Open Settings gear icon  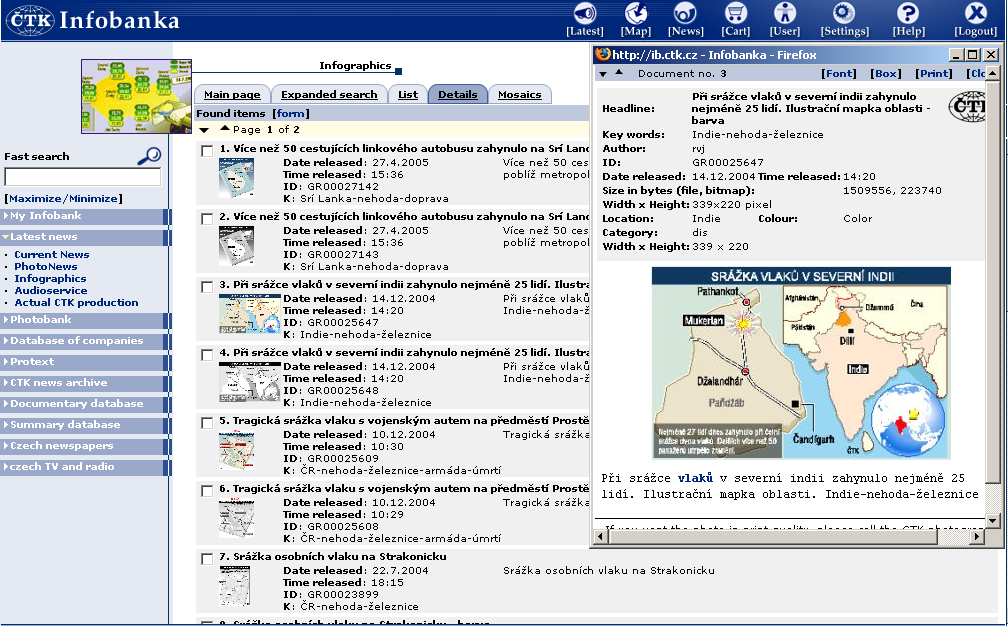(x=844, y=14)
